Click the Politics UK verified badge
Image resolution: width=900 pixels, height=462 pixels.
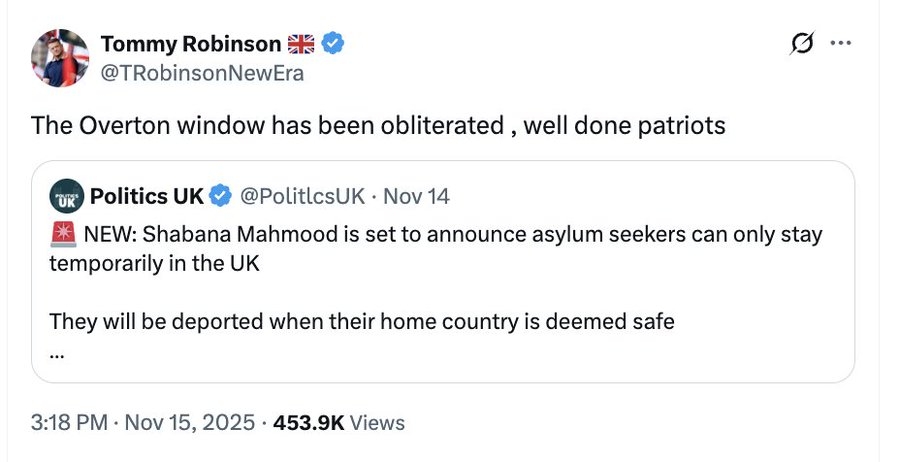(220, 196)
